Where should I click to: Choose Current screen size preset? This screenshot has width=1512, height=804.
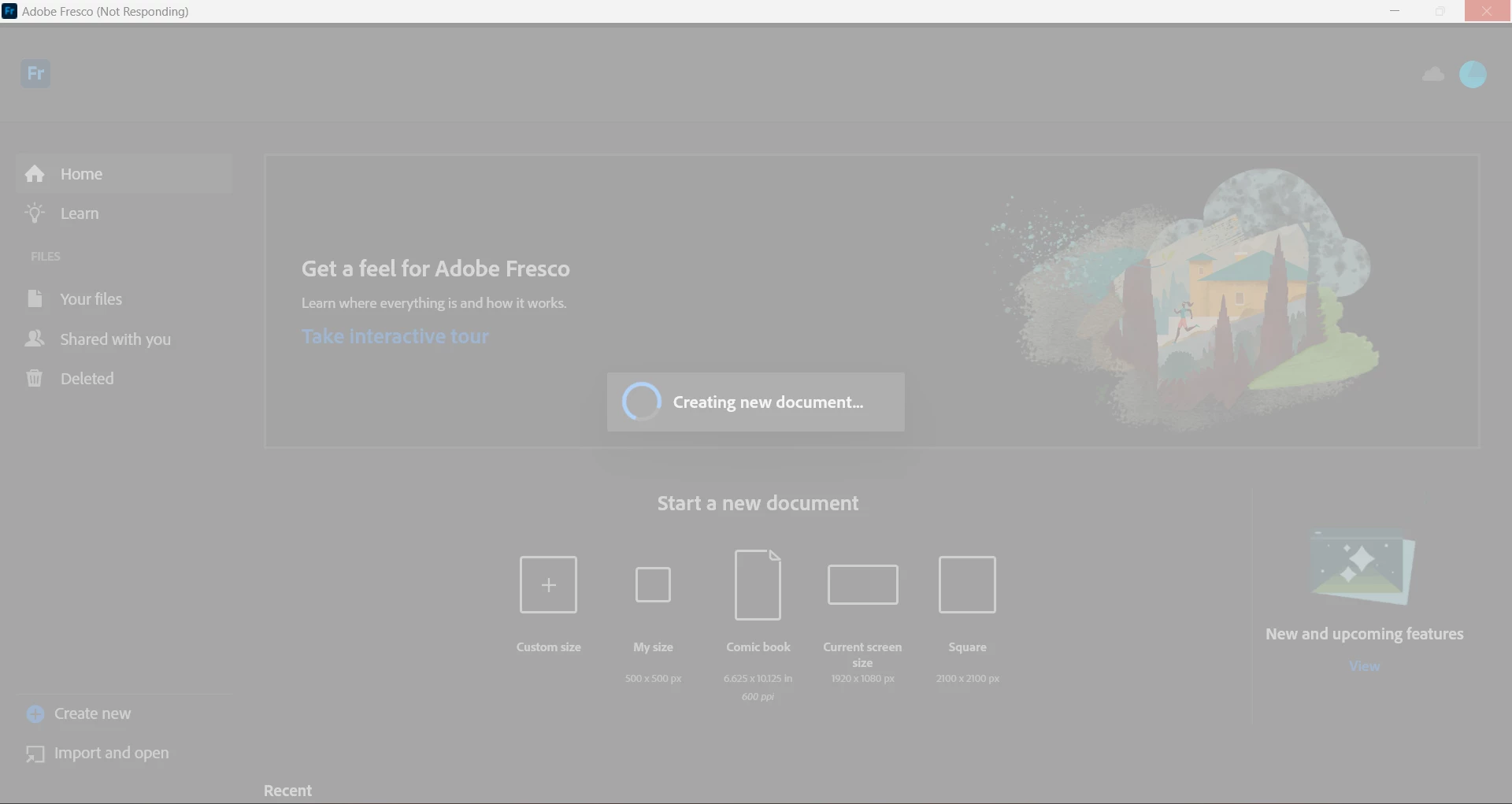tap(862, 584)
